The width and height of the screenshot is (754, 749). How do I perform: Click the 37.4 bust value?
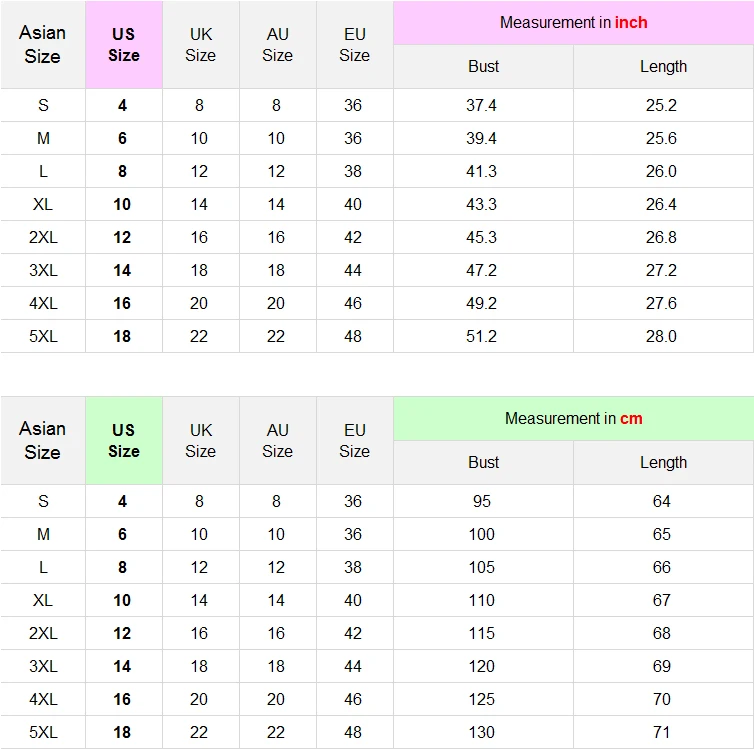(x=482, y=105)
